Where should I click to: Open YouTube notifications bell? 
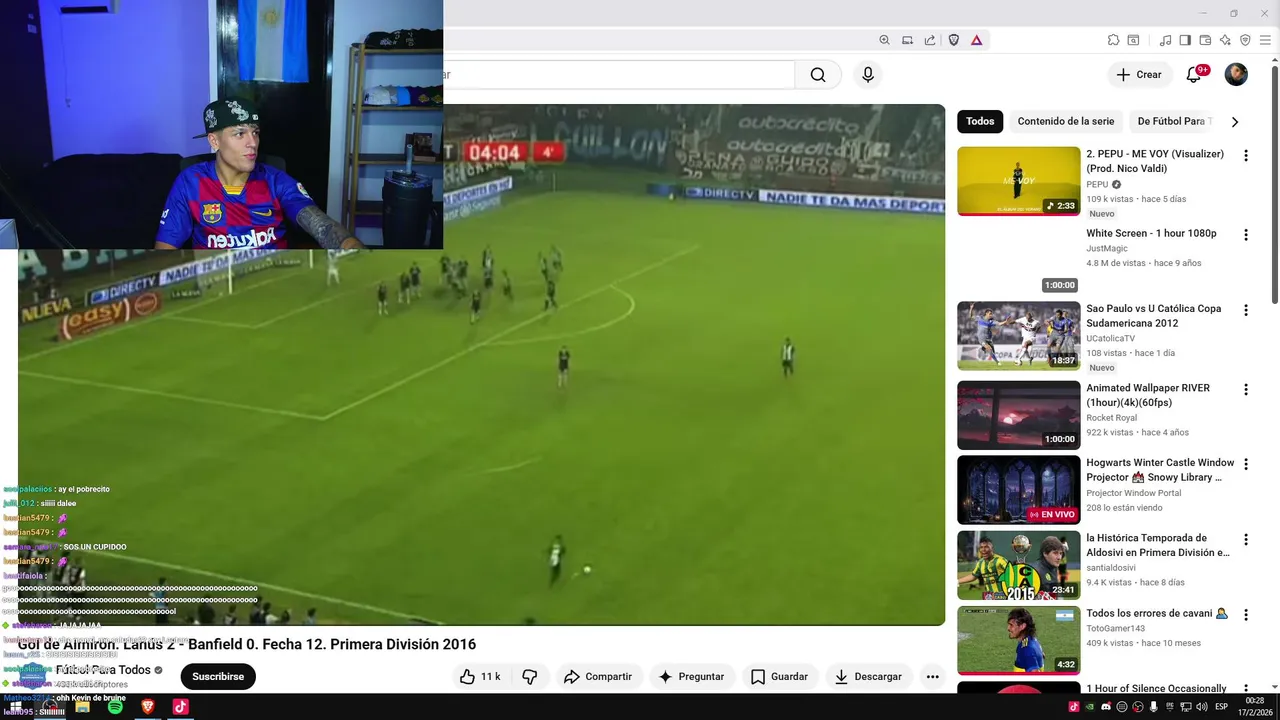1194,75
